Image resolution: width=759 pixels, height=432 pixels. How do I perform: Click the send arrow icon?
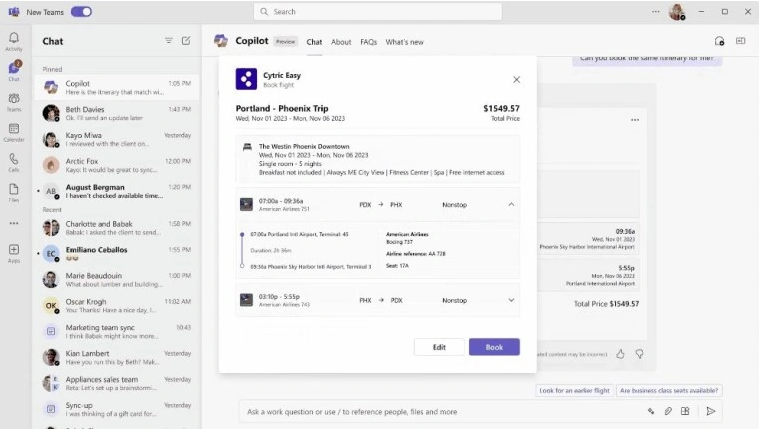(711, 411)
